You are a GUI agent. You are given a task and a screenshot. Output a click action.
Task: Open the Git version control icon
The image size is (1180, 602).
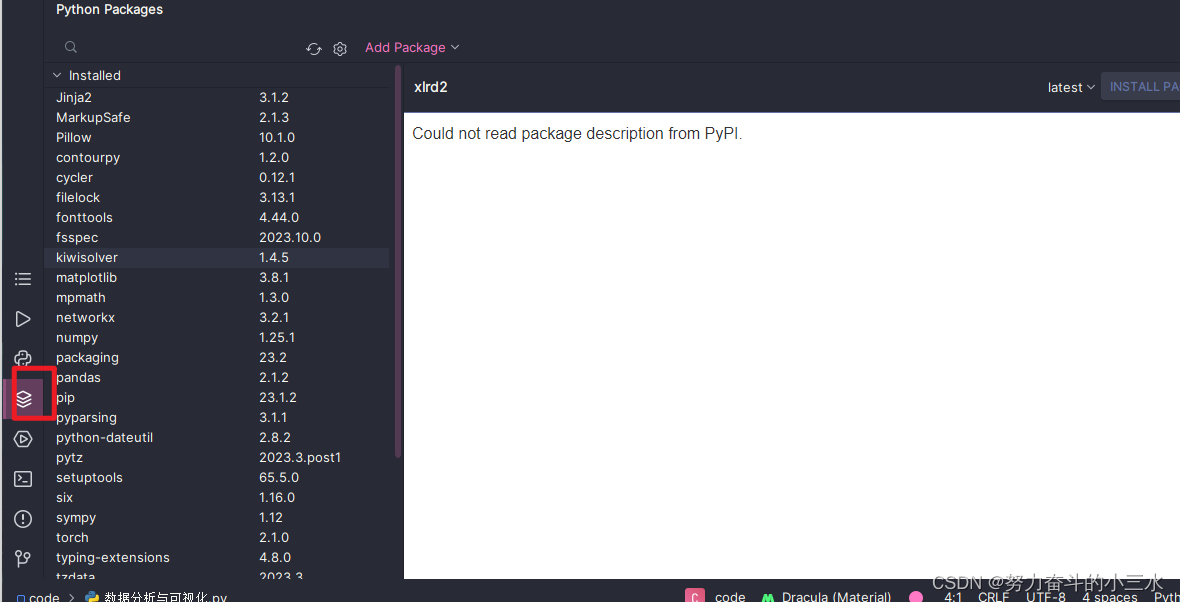pos(23,558)
